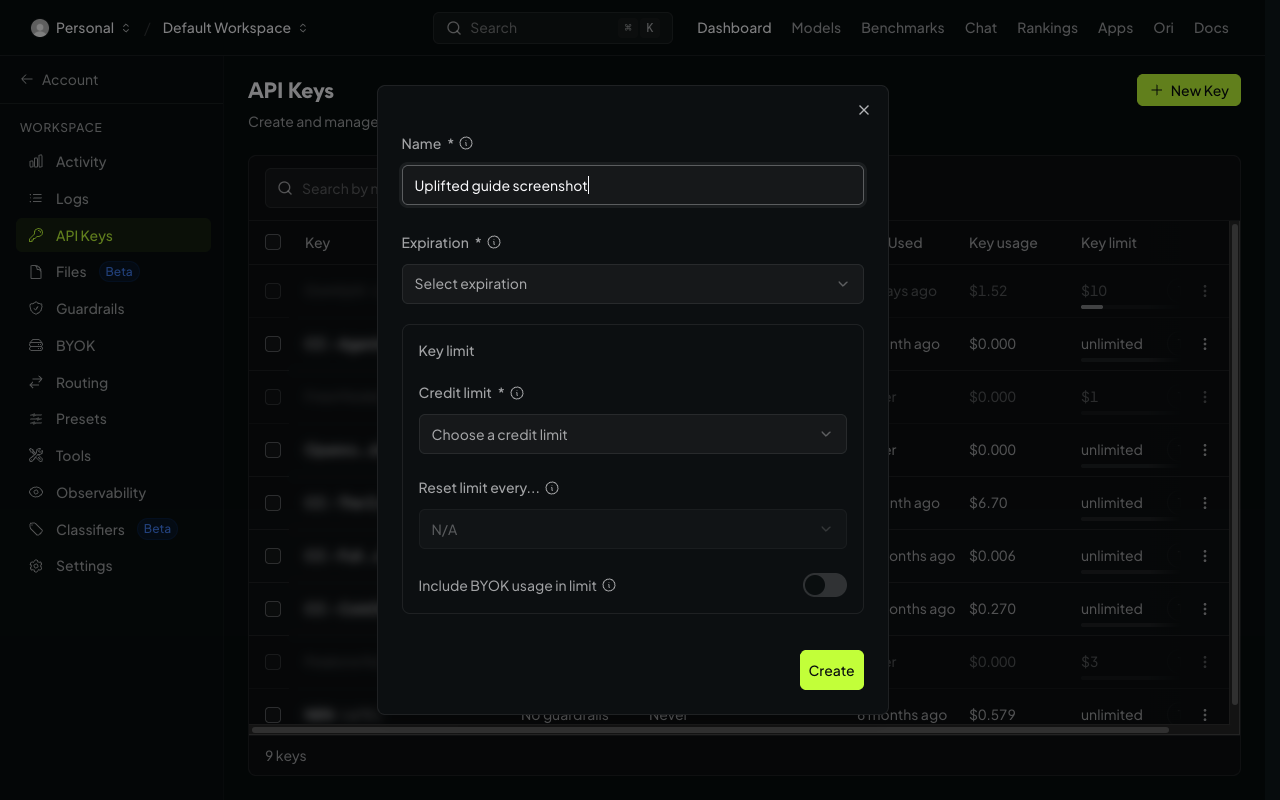Screen dimensions: 1280x800
Task: Open the BYOK sidebar item
Action: [x=114, y=346]
